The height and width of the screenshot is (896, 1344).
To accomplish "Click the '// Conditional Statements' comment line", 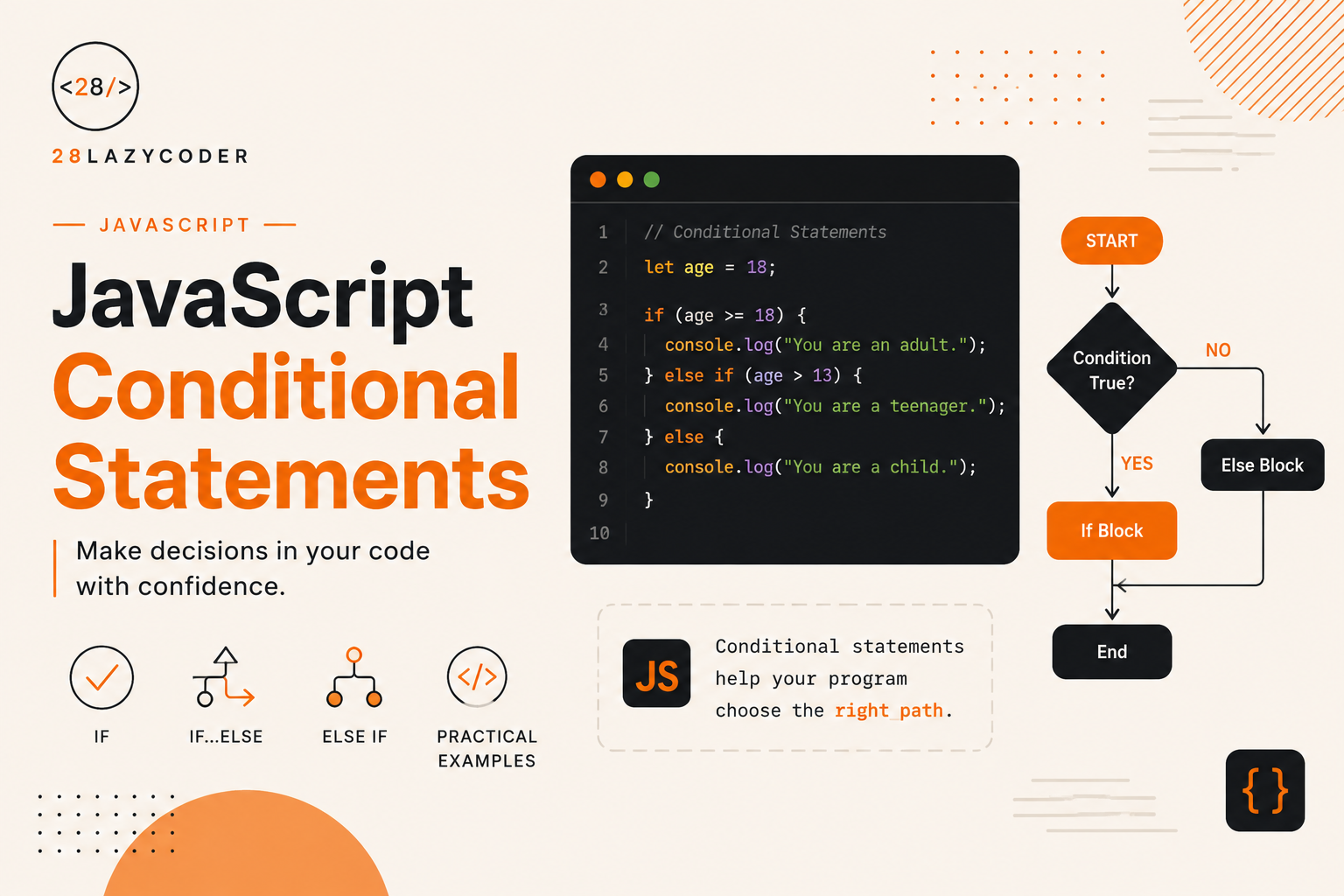I will (765, 232).
